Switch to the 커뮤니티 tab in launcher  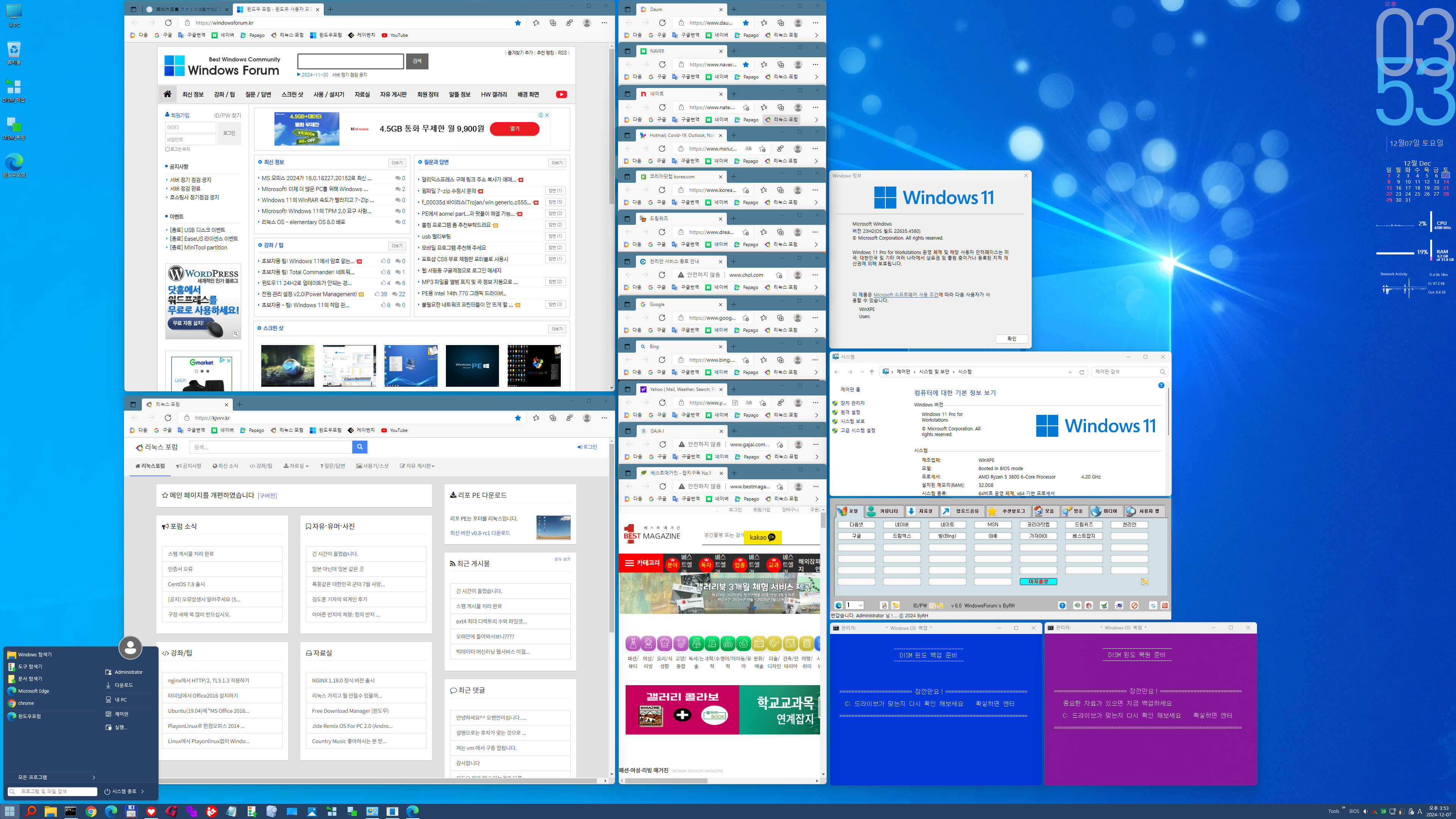(884, 511)
